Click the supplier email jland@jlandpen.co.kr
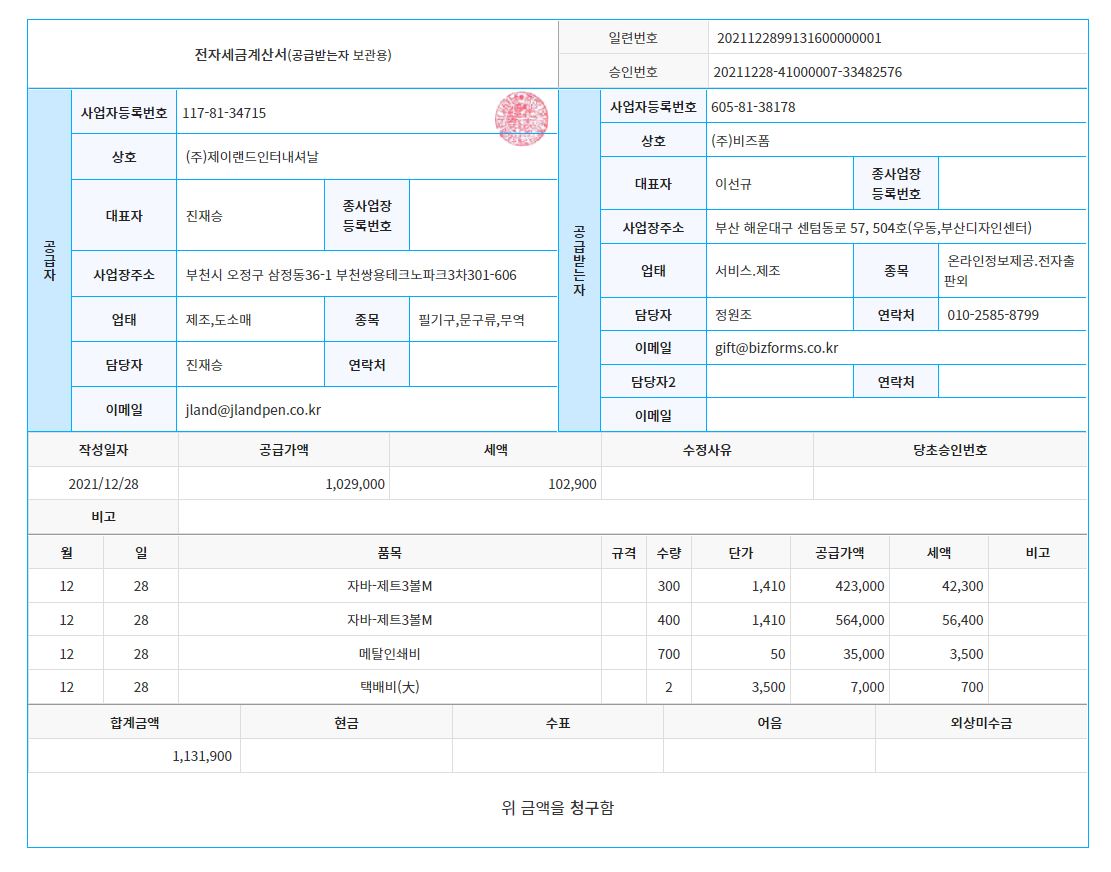The width and height of the screenshot is (1111, 872). 253,410
